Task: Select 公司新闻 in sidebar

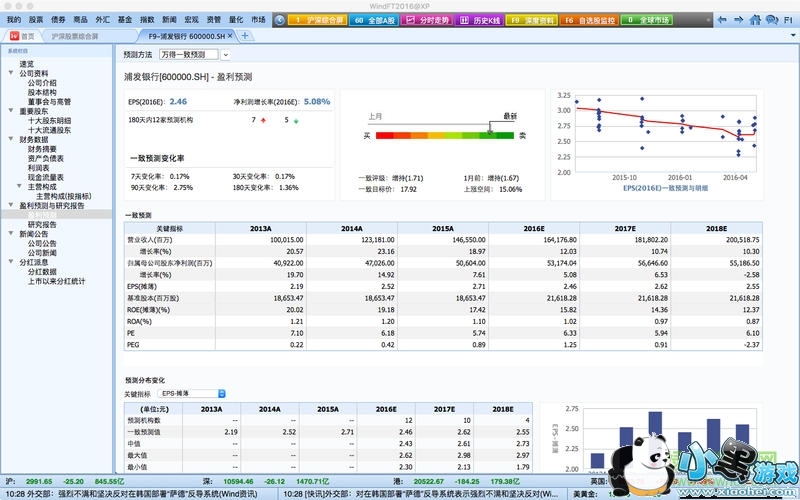Action: click(42, 253)
